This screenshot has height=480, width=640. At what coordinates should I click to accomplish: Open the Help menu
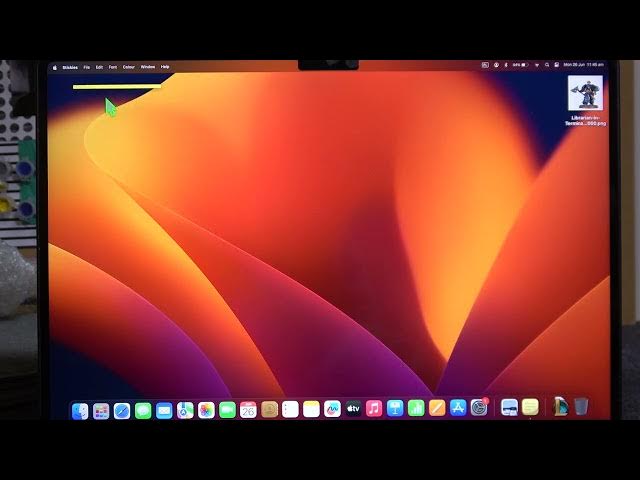pos(165,67)
